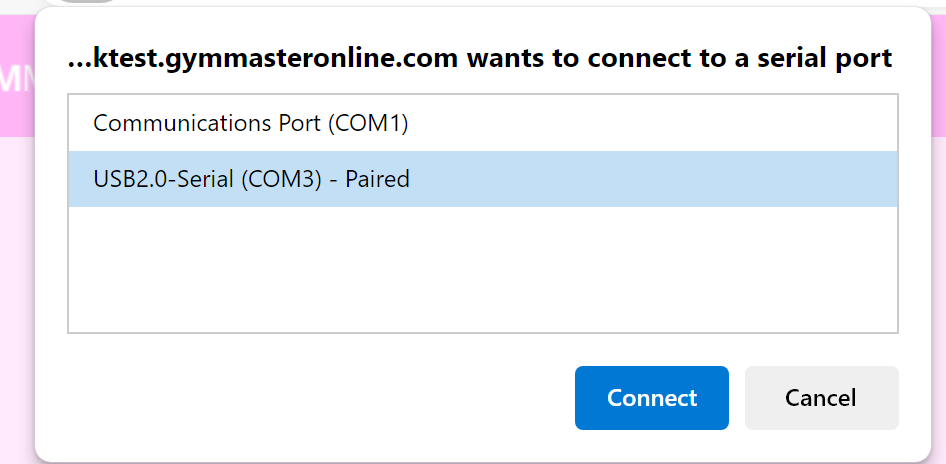Click the 'Paired' label on the COM3 row
The width and height of the screenshot is (946, 464).
coord(377,180)
